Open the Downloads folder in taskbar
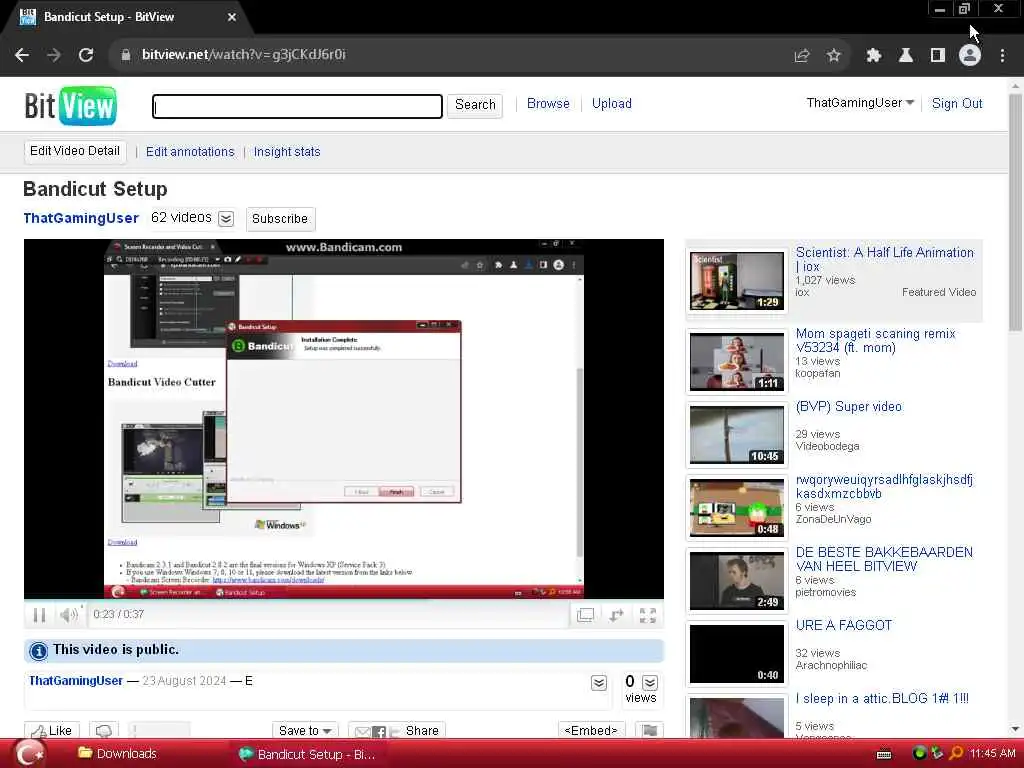 click(x=118, y=754)
